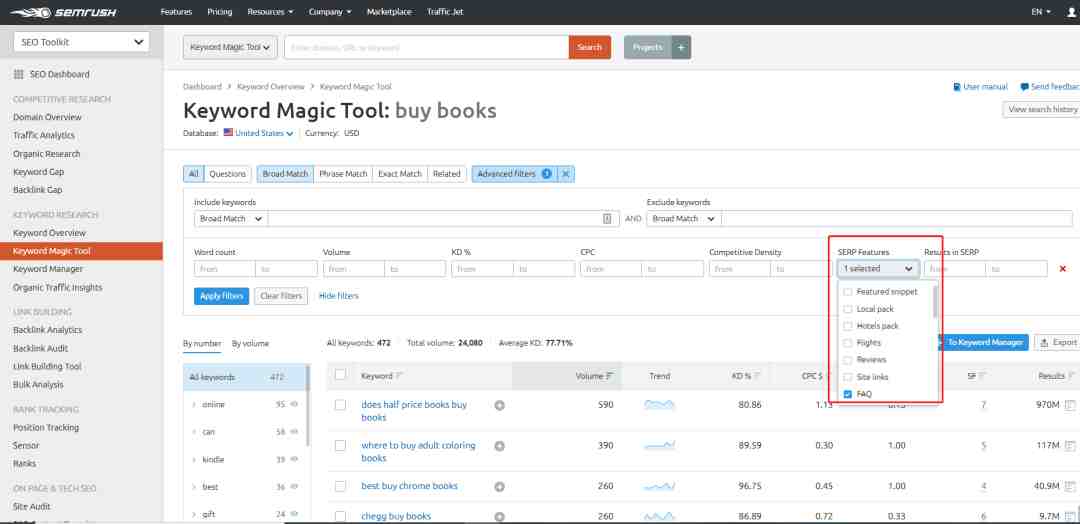
Task: Click Clear filters button
Action: (281, 296)
